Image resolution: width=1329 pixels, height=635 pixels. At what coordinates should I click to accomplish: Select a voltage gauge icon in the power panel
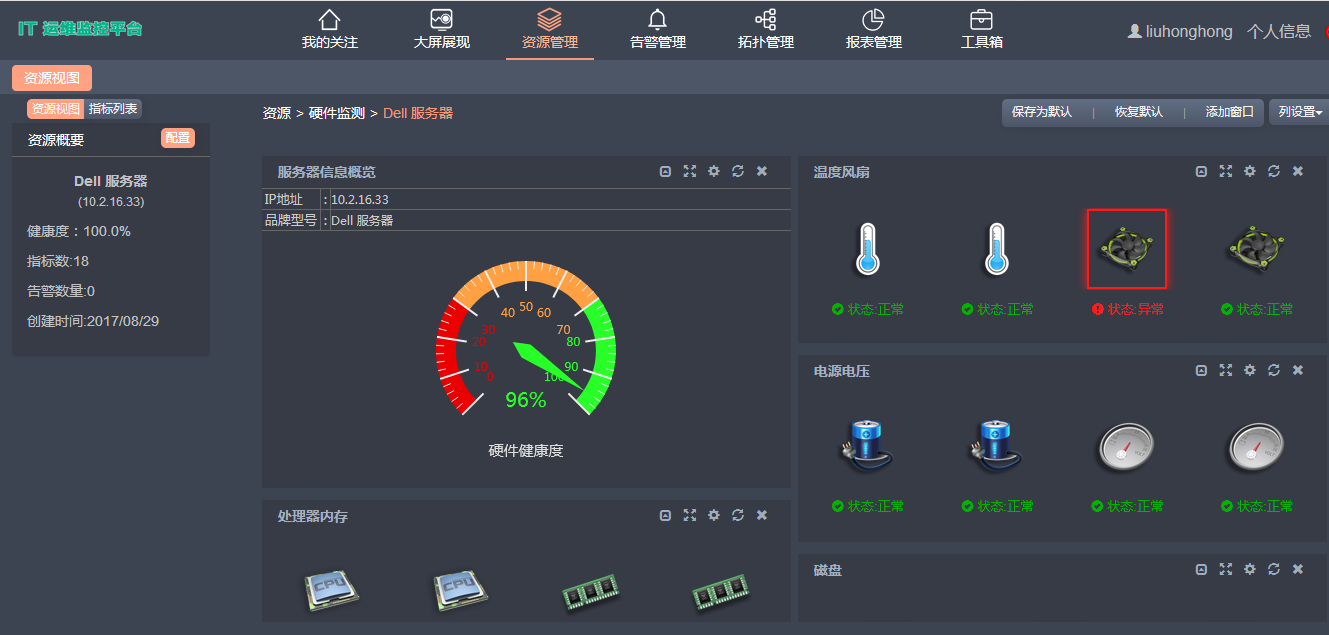pos(1126,446)
